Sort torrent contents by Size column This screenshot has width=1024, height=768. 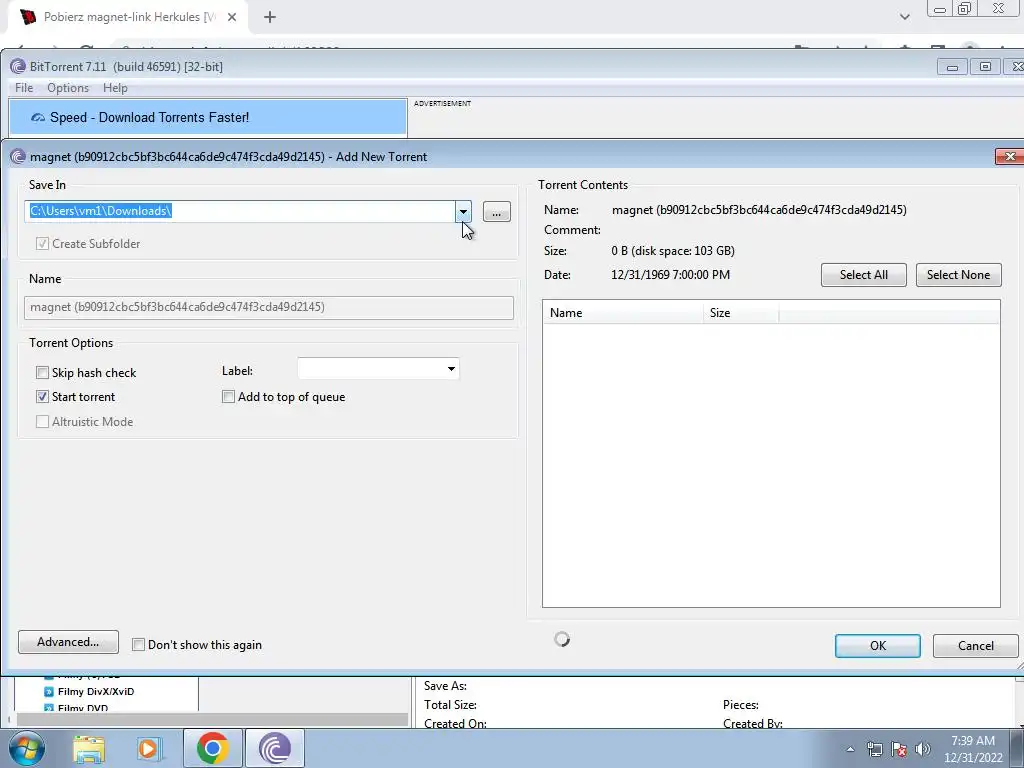pos(741,313)
